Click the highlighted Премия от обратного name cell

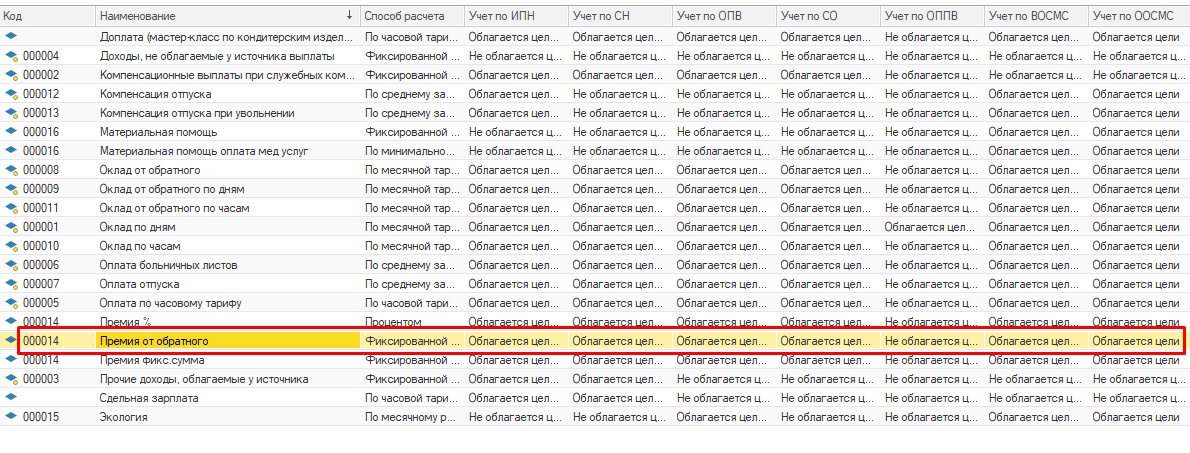point(228,341)
